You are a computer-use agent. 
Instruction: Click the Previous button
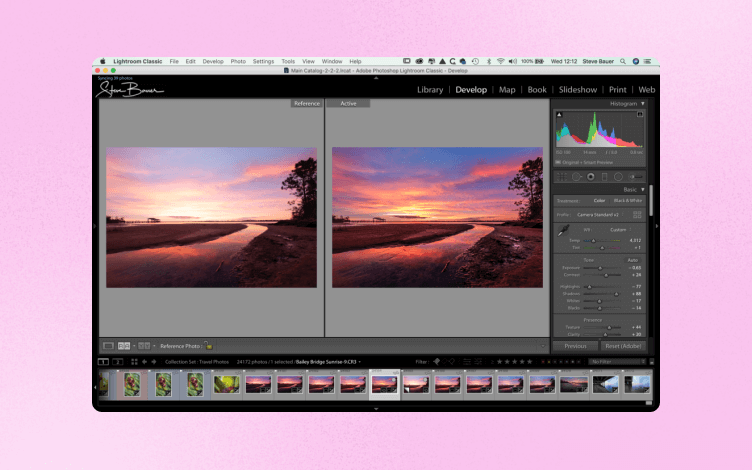[x=575, y=346]
